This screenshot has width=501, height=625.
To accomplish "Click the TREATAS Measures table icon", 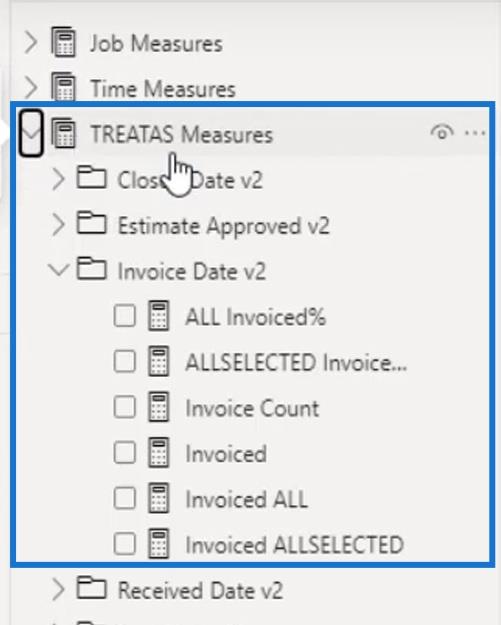I will [x=63, y=133].
